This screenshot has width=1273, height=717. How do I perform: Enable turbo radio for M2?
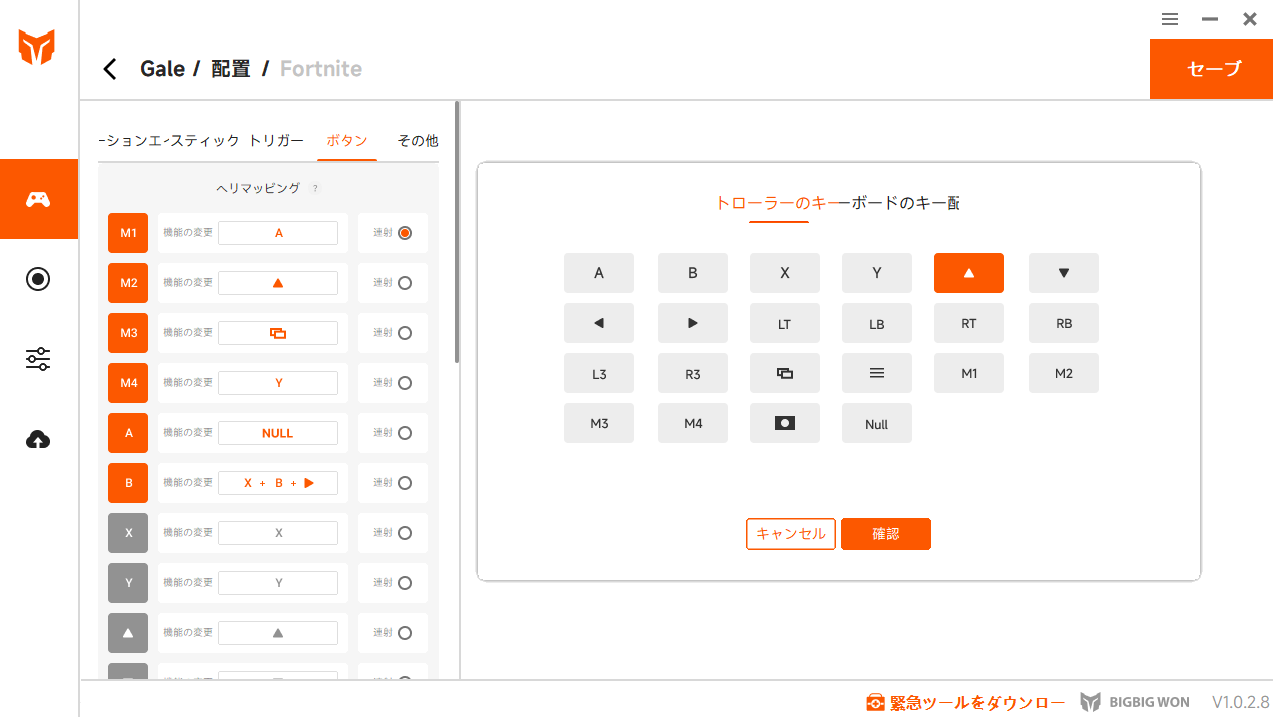click(x=405, y=283)
